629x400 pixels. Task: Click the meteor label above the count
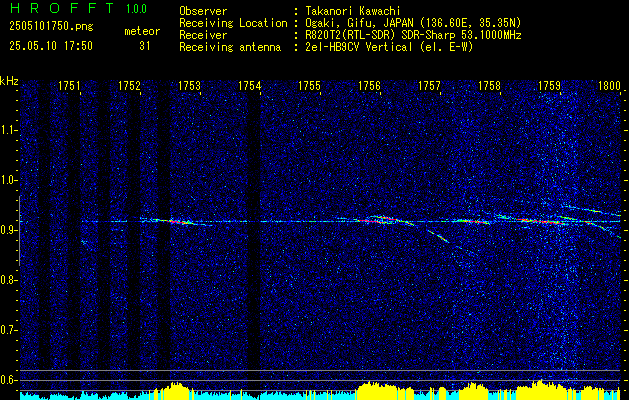(x=142, y=31)
